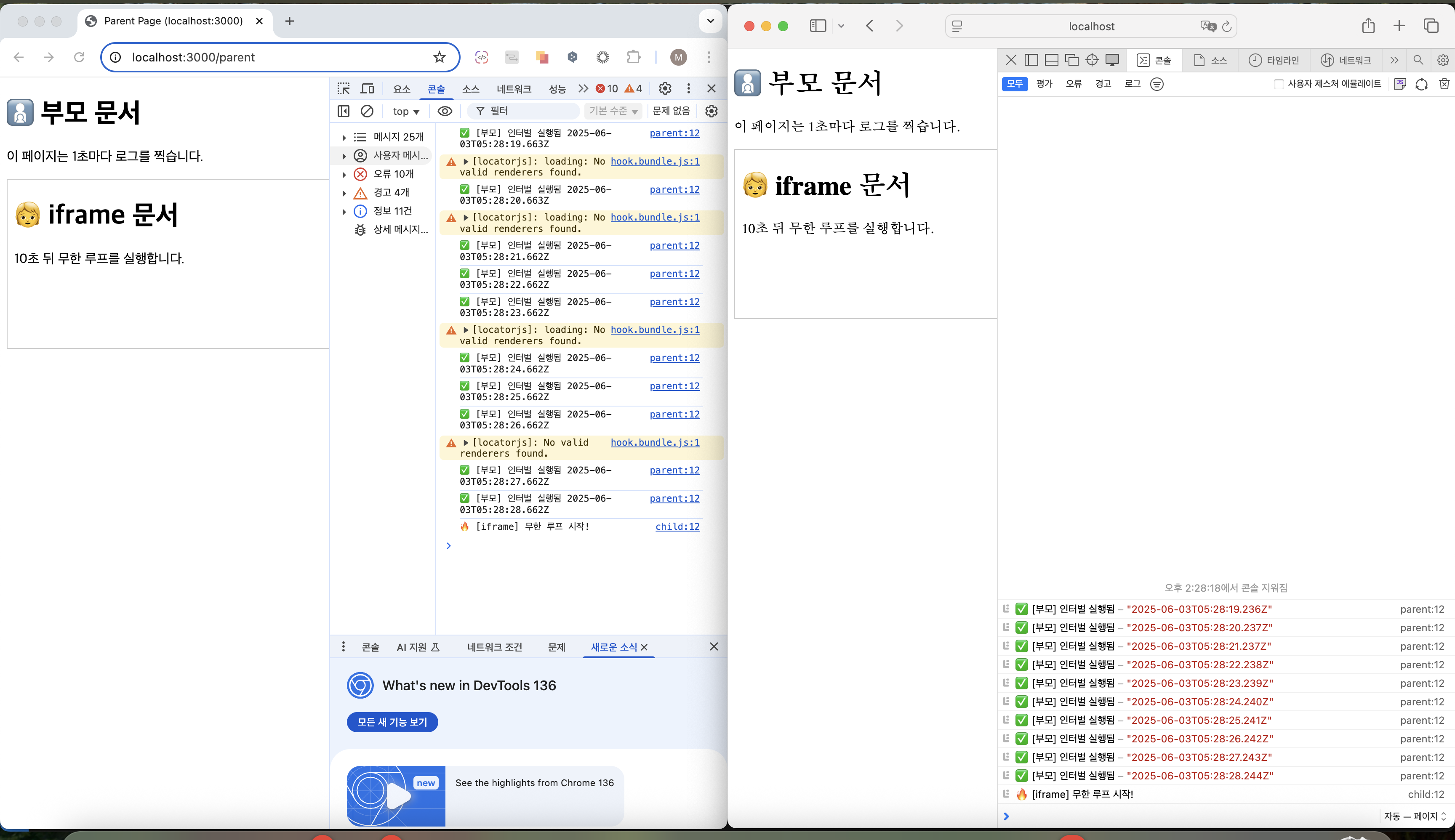The height and width of the screenshot is (840, 1455).
Task: Expand the 오류 10개 message group
Action: [344, 174]
